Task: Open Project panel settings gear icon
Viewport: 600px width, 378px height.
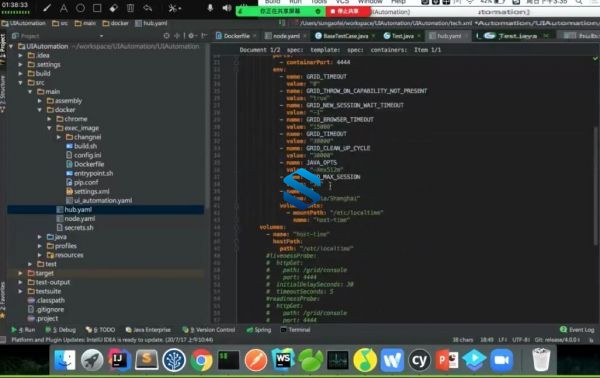Action: coord(191,36)
